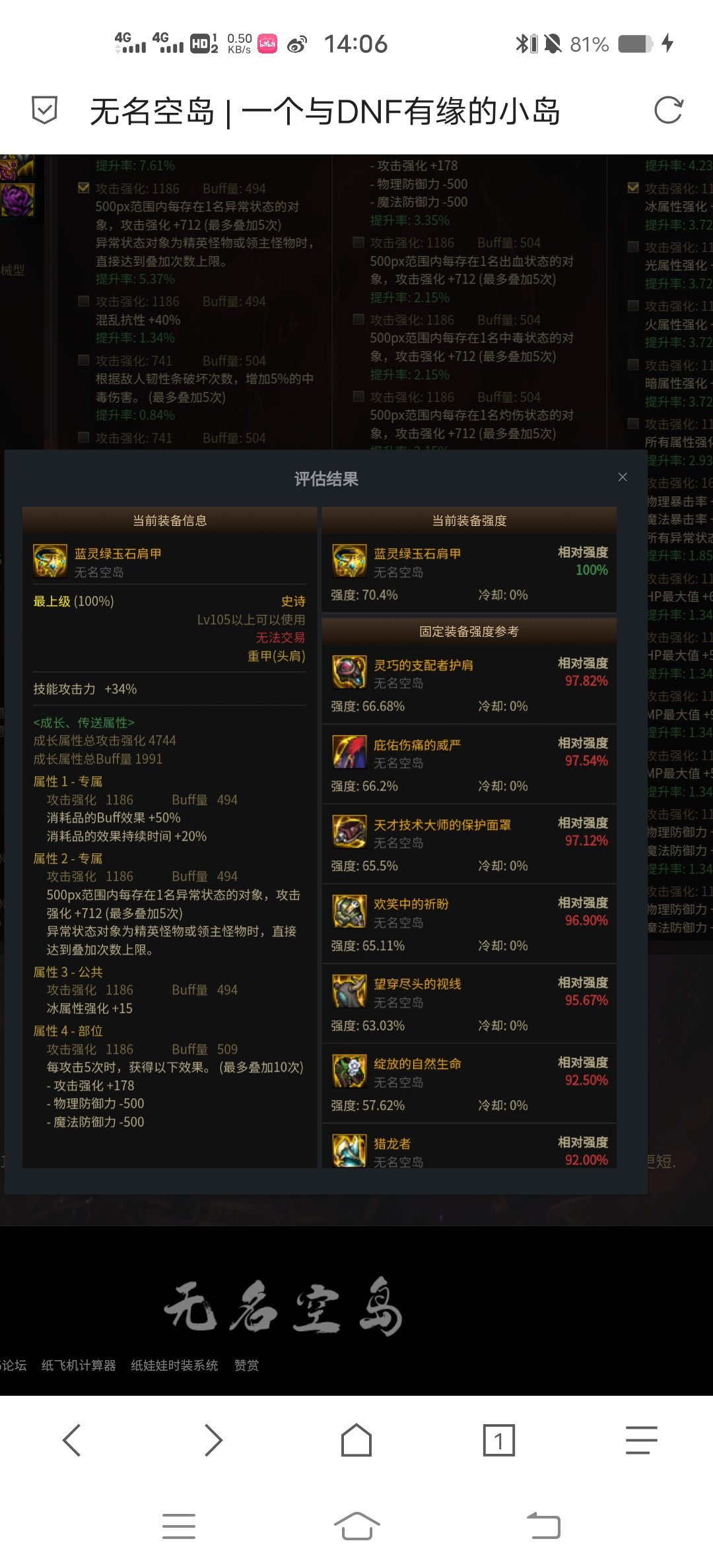Reload the page with the refresh icon
The height and width of the screenshot is (1568, 713).
pyautogui.click(x=668, y=110)
